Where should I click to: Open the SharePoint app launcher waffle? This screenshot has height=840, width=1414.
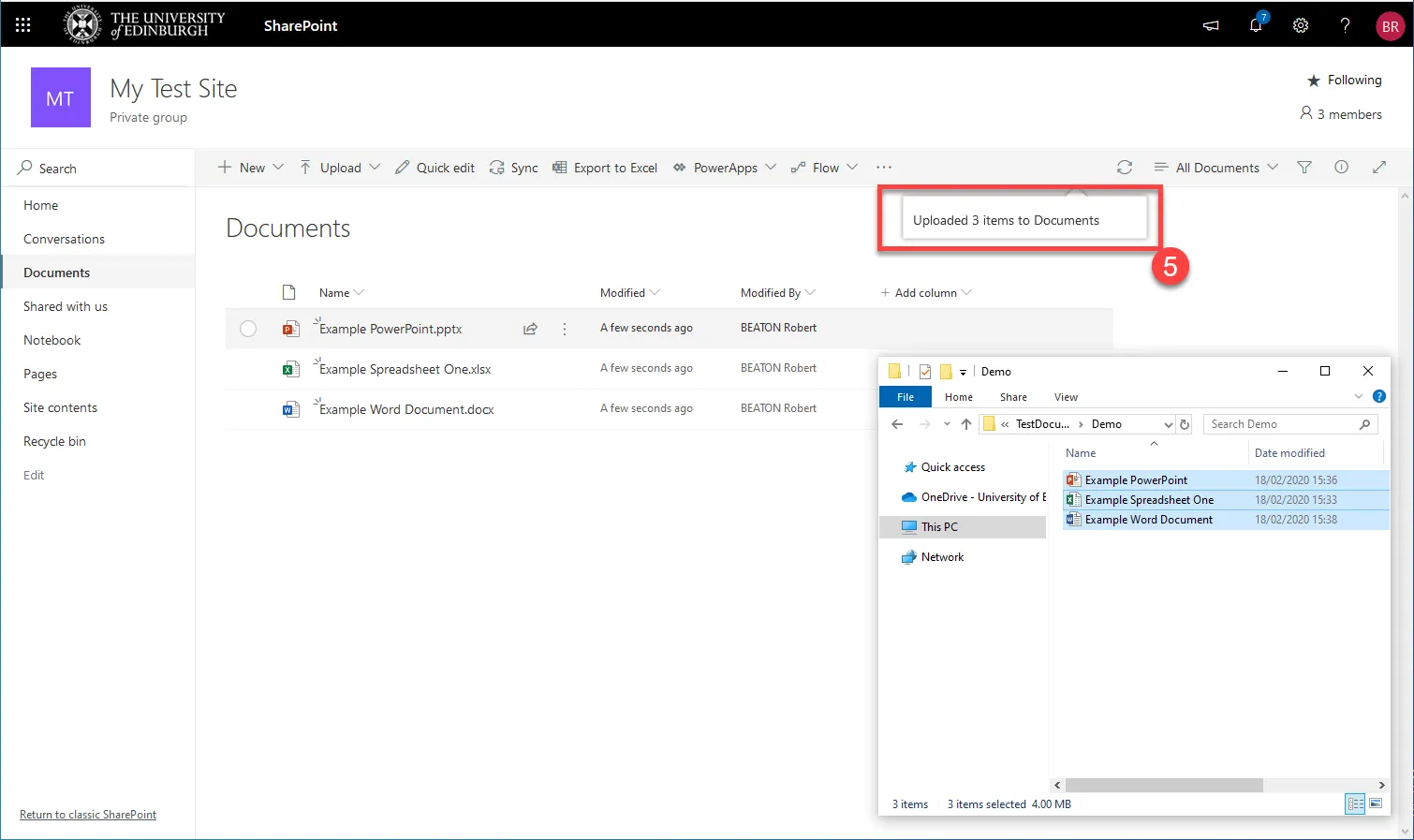[22, 24]
